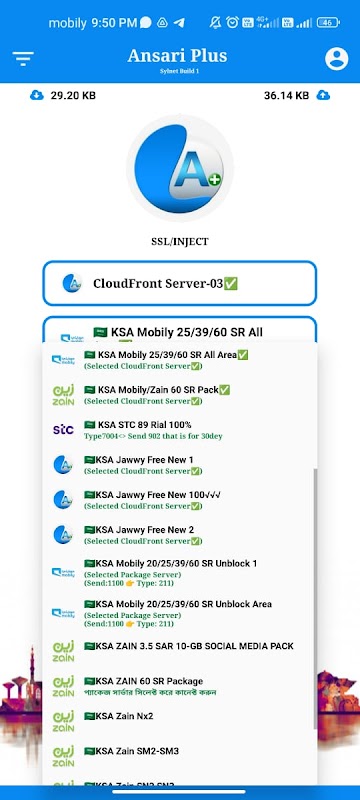Screen dimensions: 360x800
Task: Tap Bengali note under ZAIN 60 SR Package
Action: point(150,693)
